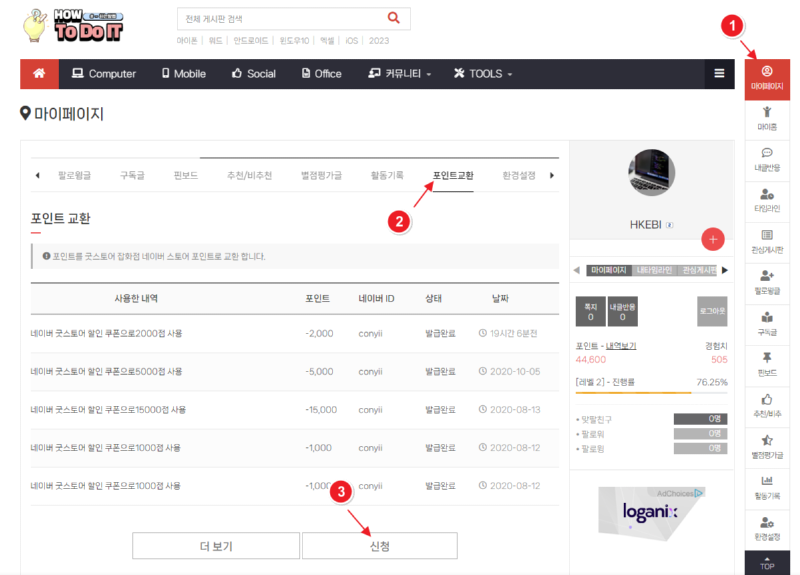Switch to the 활동기록 tab
Image resolution: width=800 pixels, height=575 pixels.
point(387,176)
